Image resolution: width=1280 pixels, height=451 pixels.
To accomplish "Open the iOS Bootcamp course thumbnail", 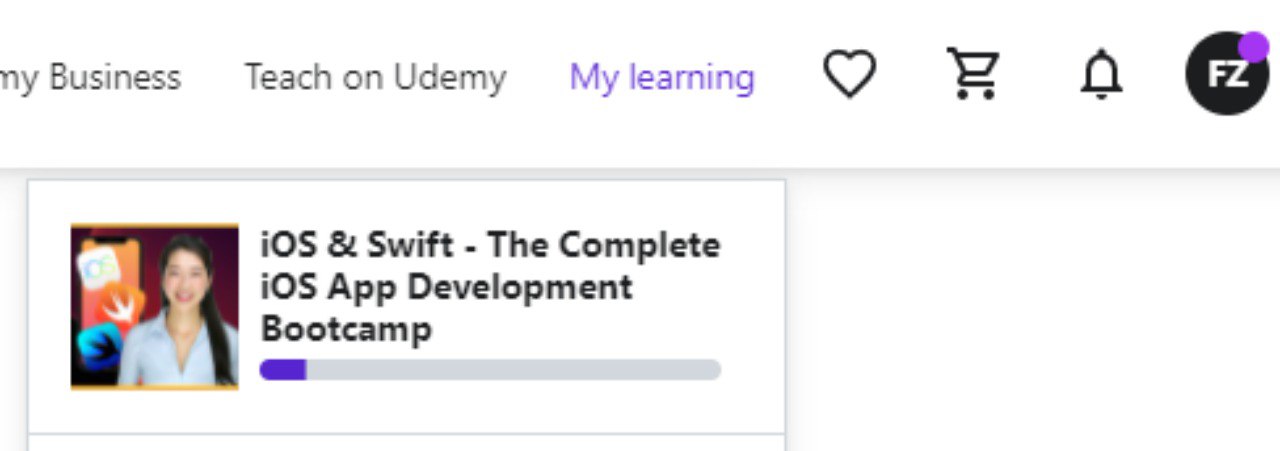I will [155, 306].
